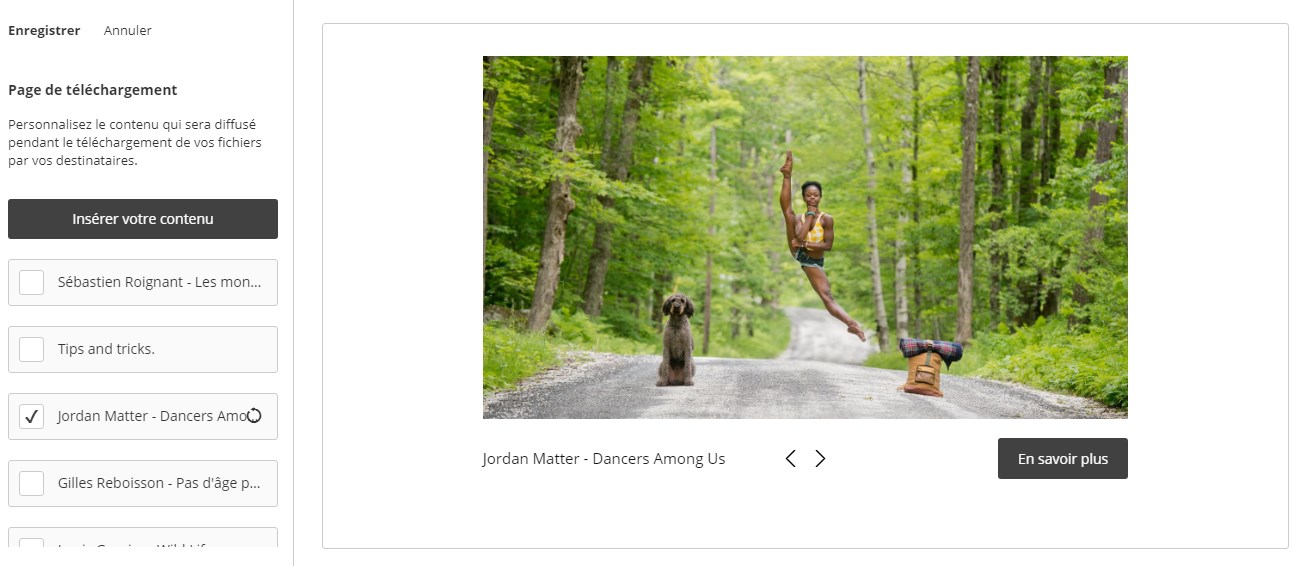Click the En savoir plus button
This screenshot has height=566, width=1308.
[x=1063, y=459]
